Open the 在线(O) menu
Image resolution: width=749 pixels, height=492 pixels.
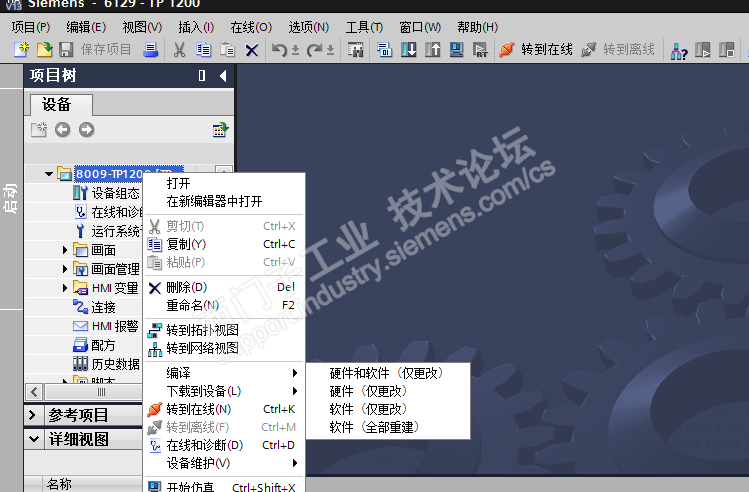[251, 27]
